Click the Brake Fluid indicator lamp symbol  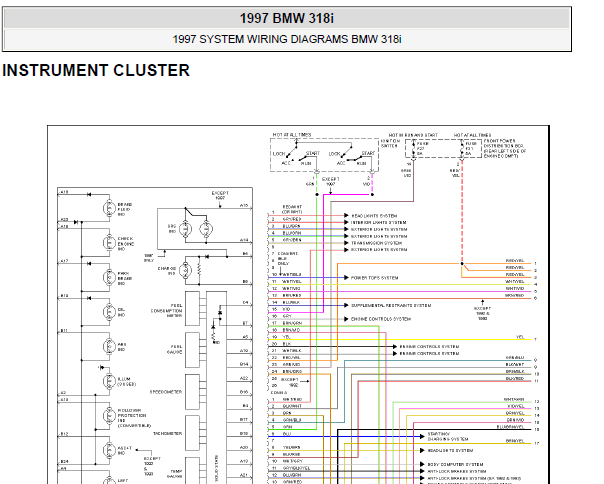click(x=109, y=208)
